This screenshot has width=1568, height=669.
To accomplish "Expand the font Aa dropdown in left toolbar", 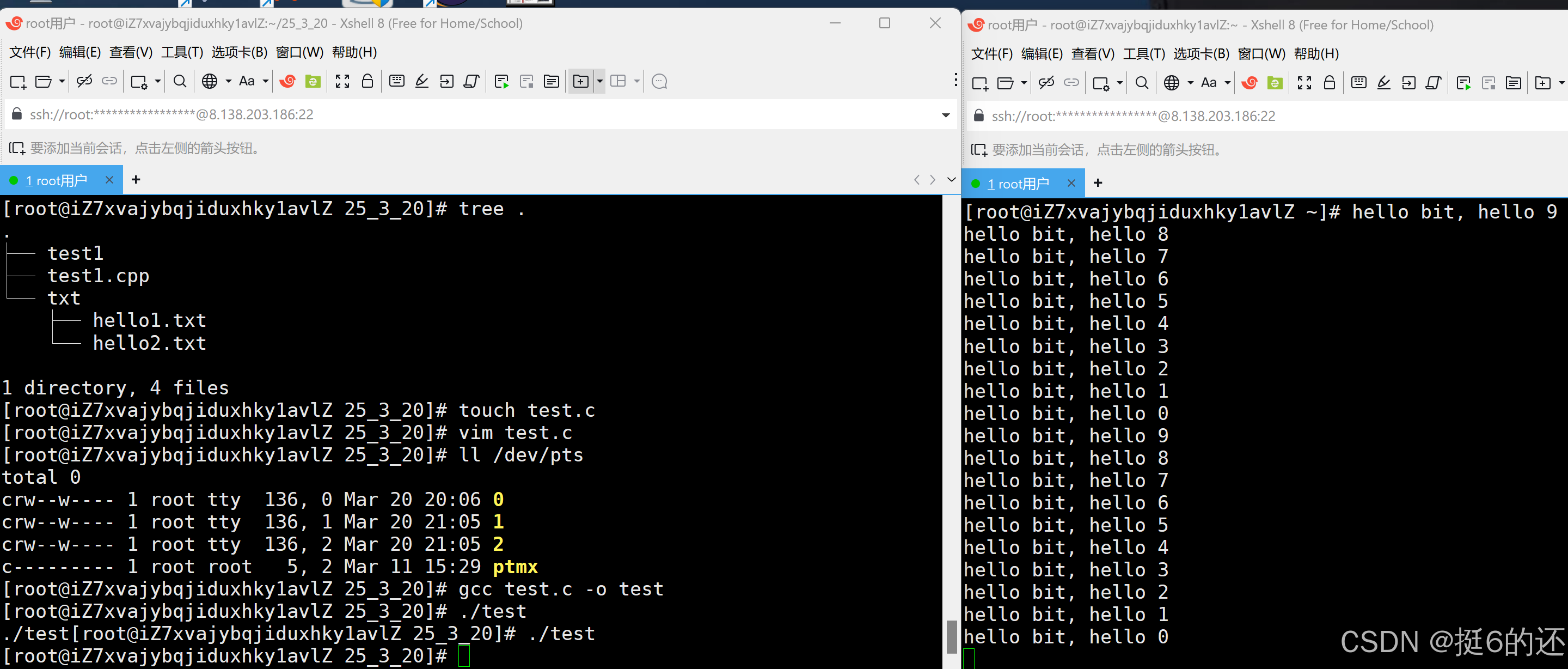I will coord(265,82).
